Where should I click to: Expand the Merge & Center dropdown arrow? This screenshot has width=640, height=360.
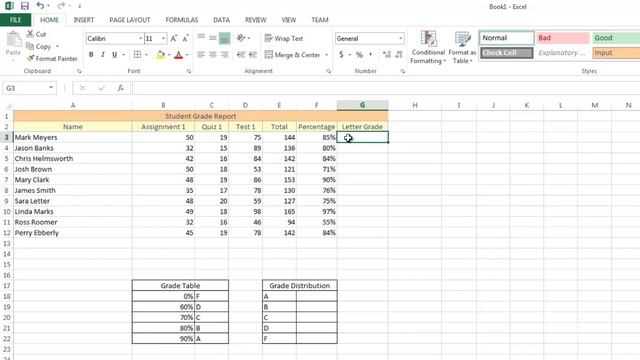(327, 55)
